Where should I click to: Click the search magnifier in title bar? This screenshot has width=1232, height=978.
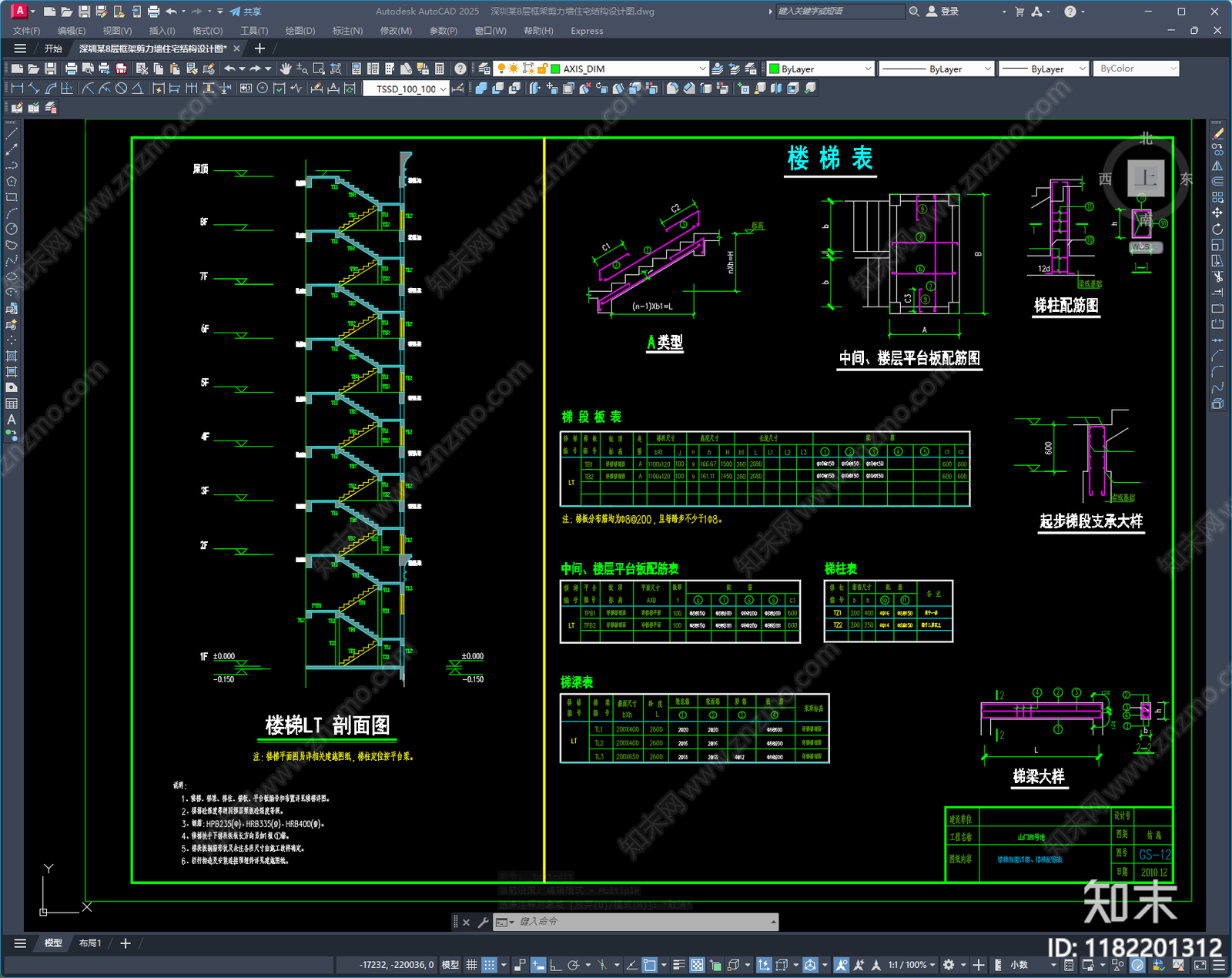tap(914, 12)
